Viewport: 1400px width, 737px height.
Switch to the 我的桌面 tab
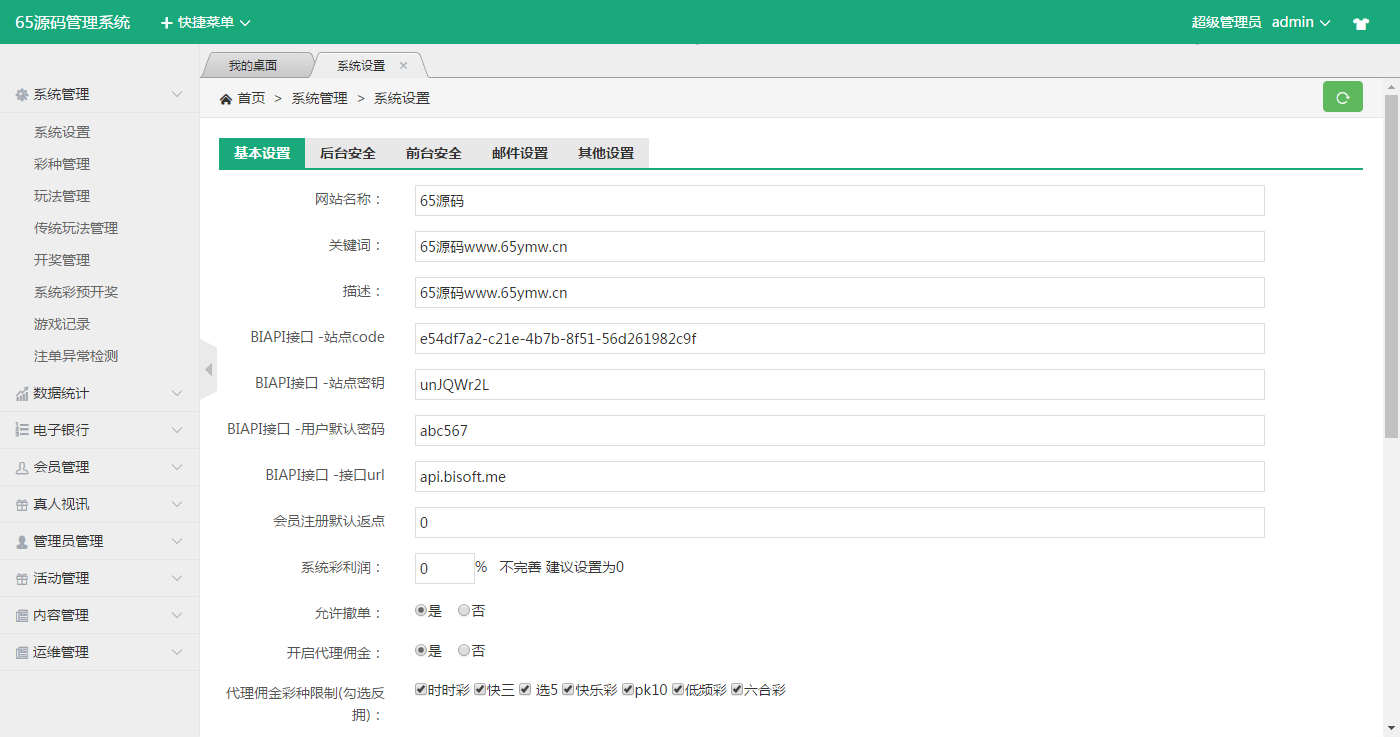click(x=253, y=65)
